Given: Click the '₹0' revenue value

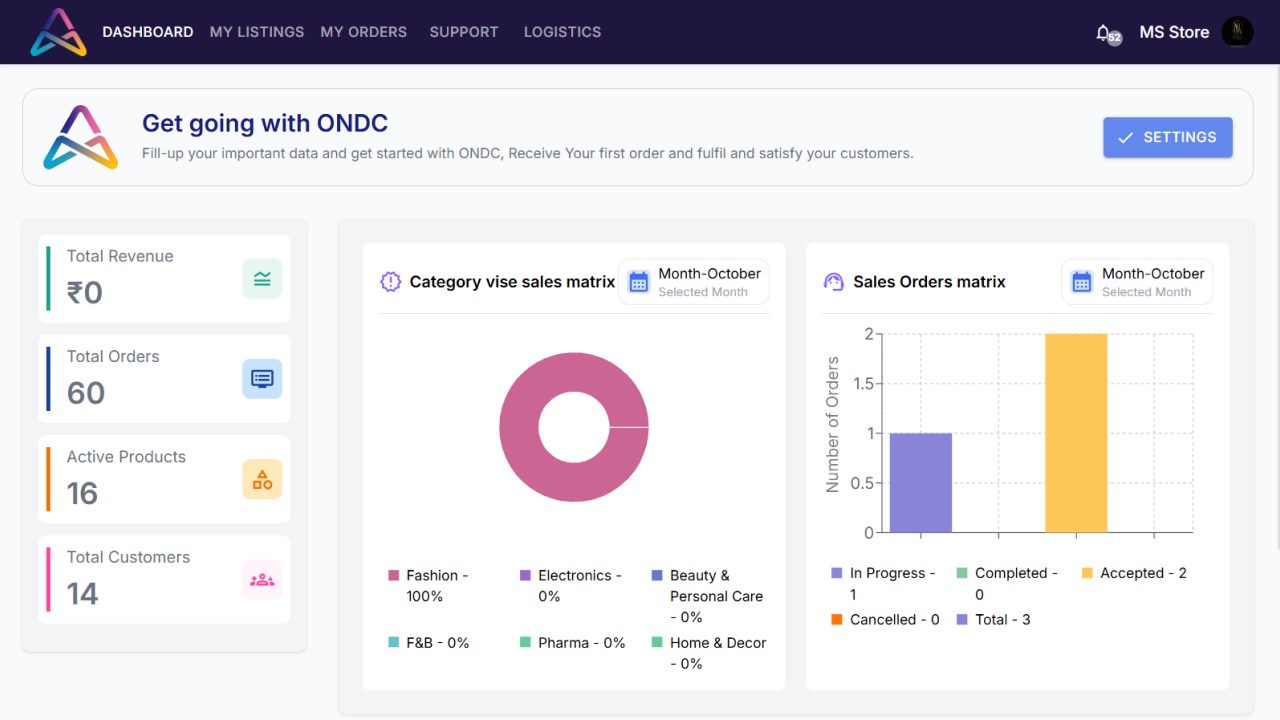Looking at the screenshot, I should click(x=85, y=293).
